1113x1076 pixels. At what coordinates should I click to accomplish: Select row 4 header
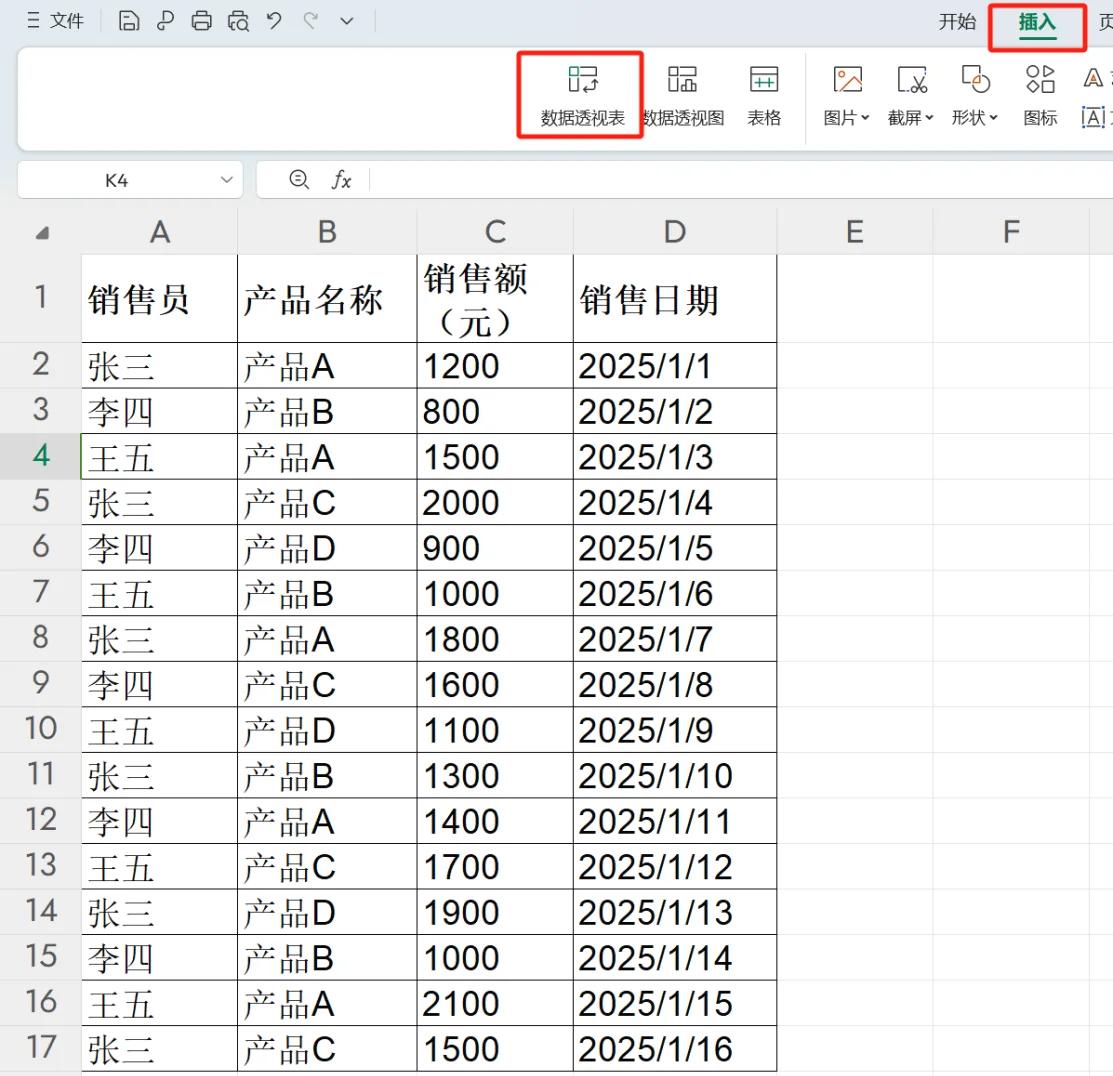coord(40,456)
